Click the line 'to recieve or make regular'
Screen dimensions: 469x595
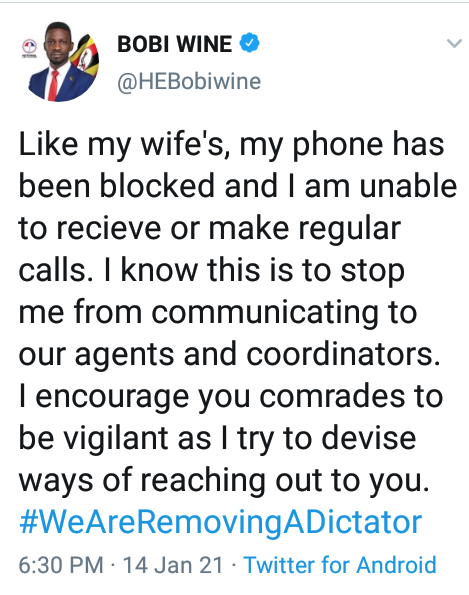click(210, 230)
